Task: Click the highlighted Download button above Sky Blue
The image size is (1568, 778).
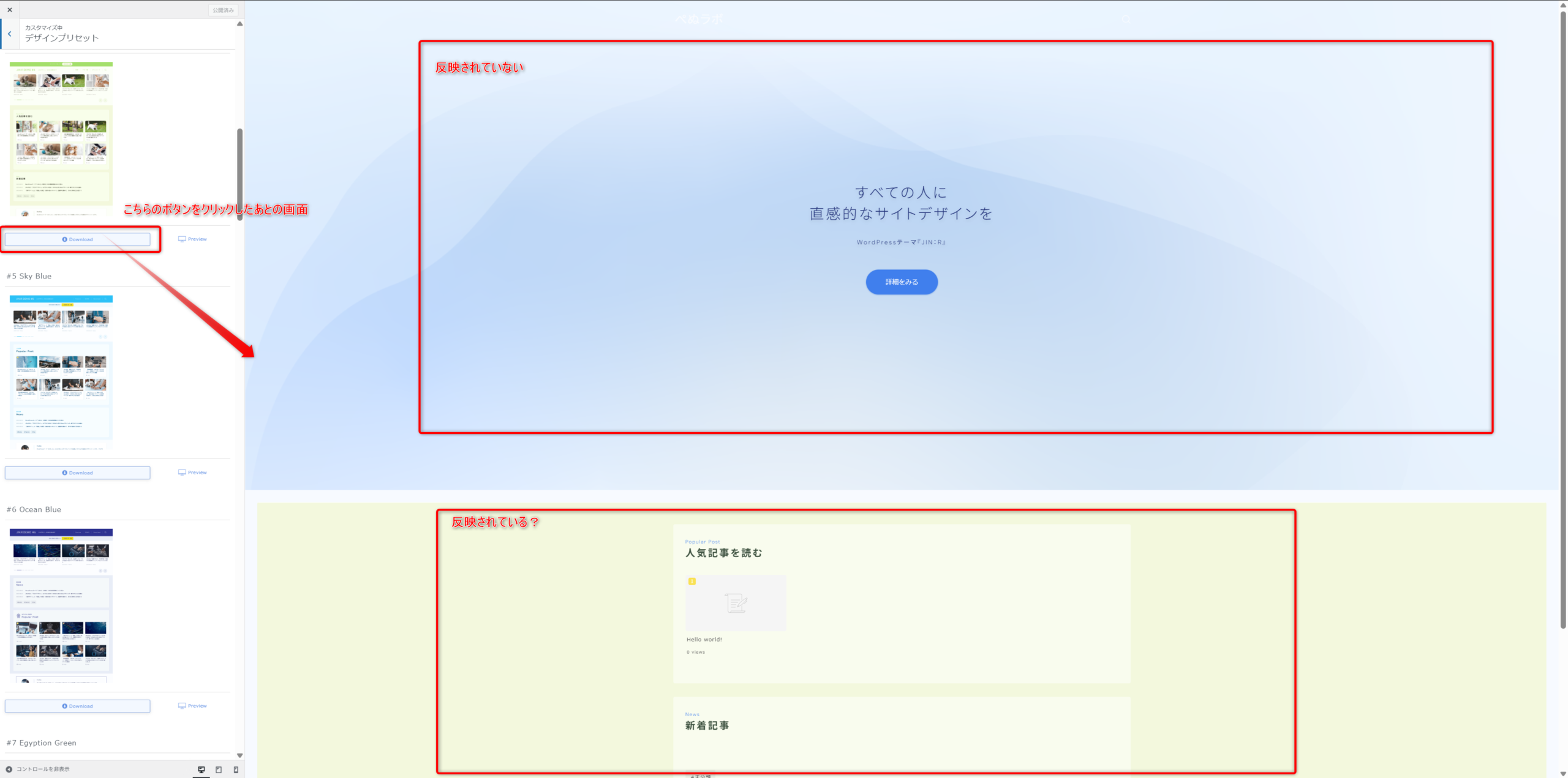Action: [78, 239]
